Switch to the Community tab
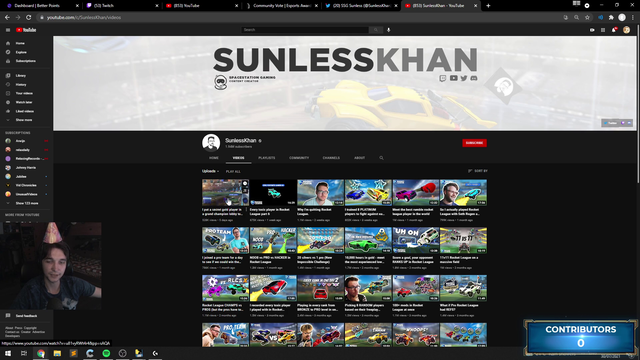Image resolution: width=640 pixels, height=360 pixels. (299, 158)
